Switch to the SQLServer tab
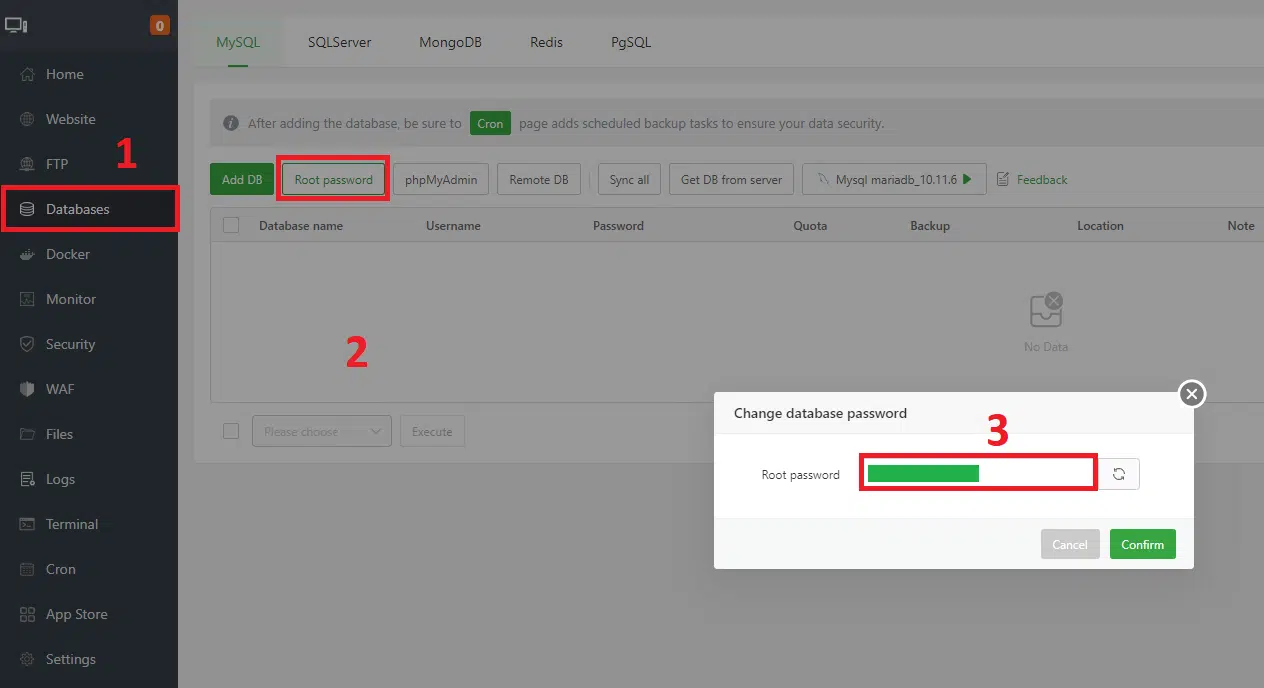This screenshot has width=1264, height=688. (x=340, y=42)
